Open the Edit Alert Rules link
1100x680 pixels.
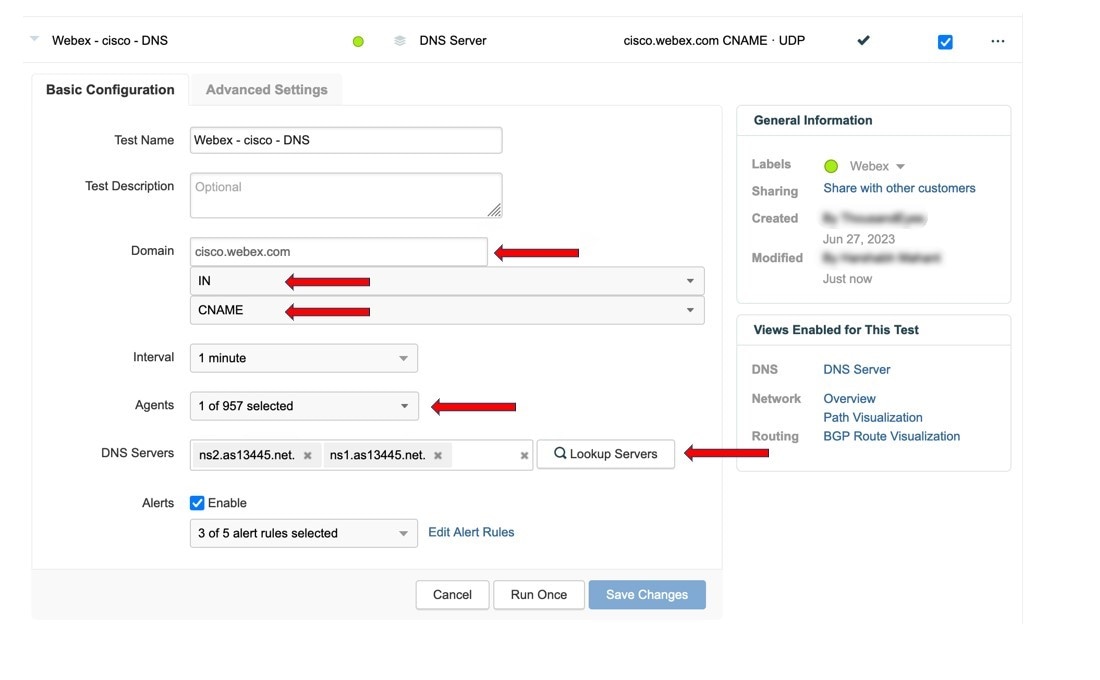tap(471, 533)
